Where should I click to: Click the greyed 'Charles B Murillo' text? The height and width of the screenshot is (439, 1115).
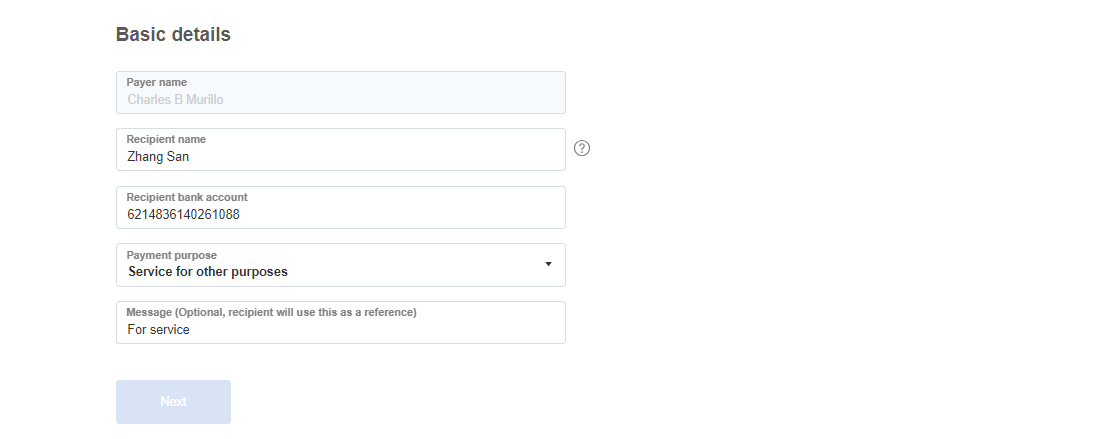(x=176, y=100)
